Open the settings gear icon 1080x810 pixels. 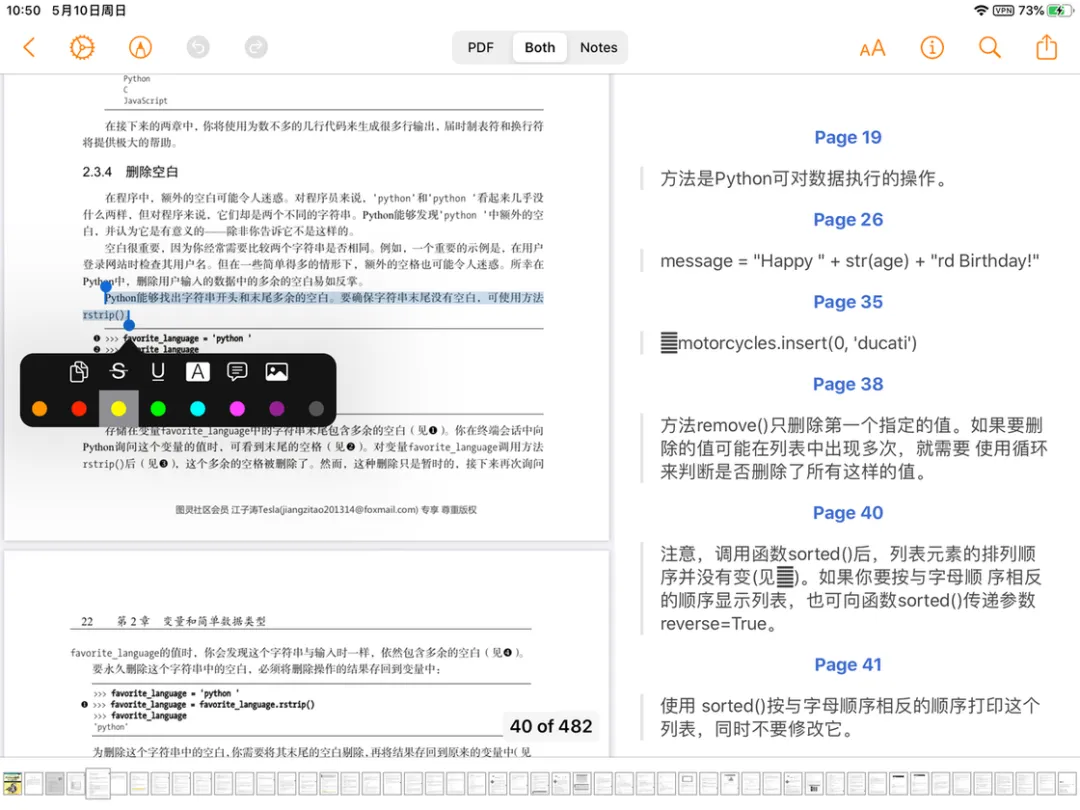tap(82, 48)
